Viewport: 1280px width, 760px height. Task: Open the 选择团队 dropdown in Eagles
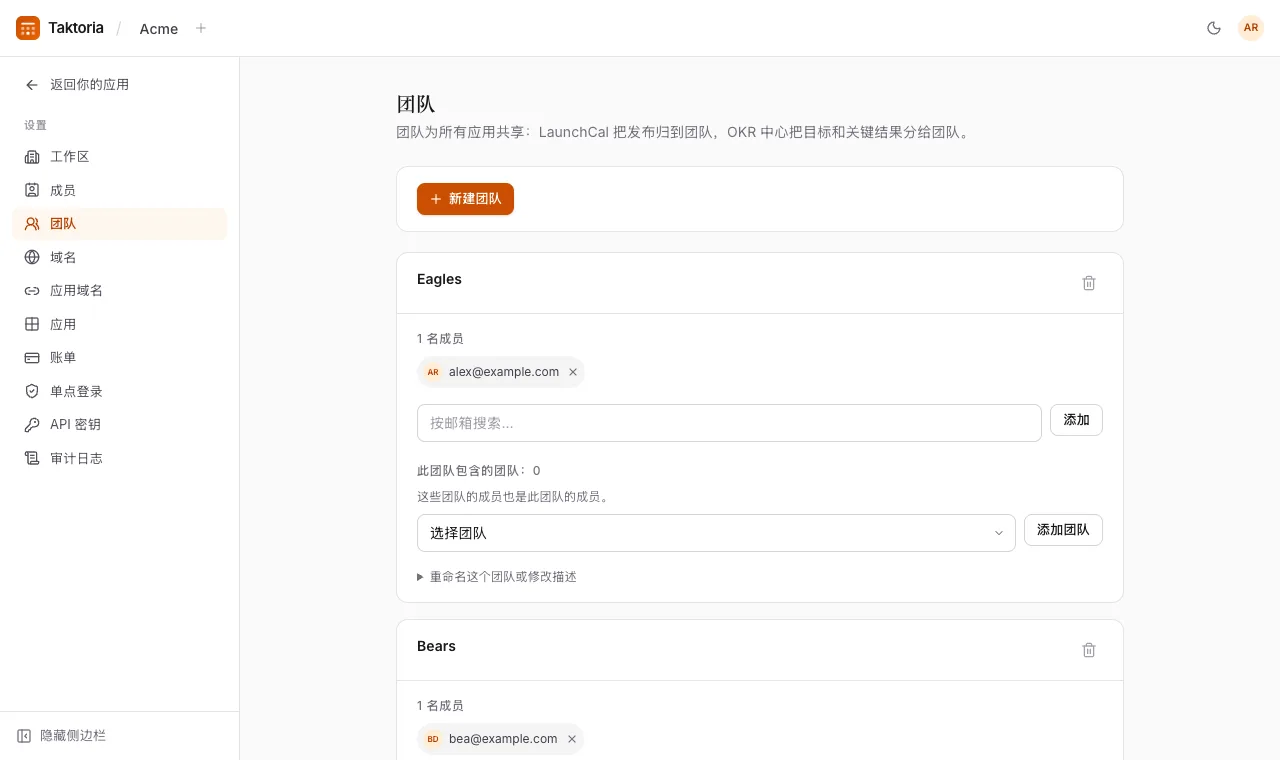tap(716, 533)
